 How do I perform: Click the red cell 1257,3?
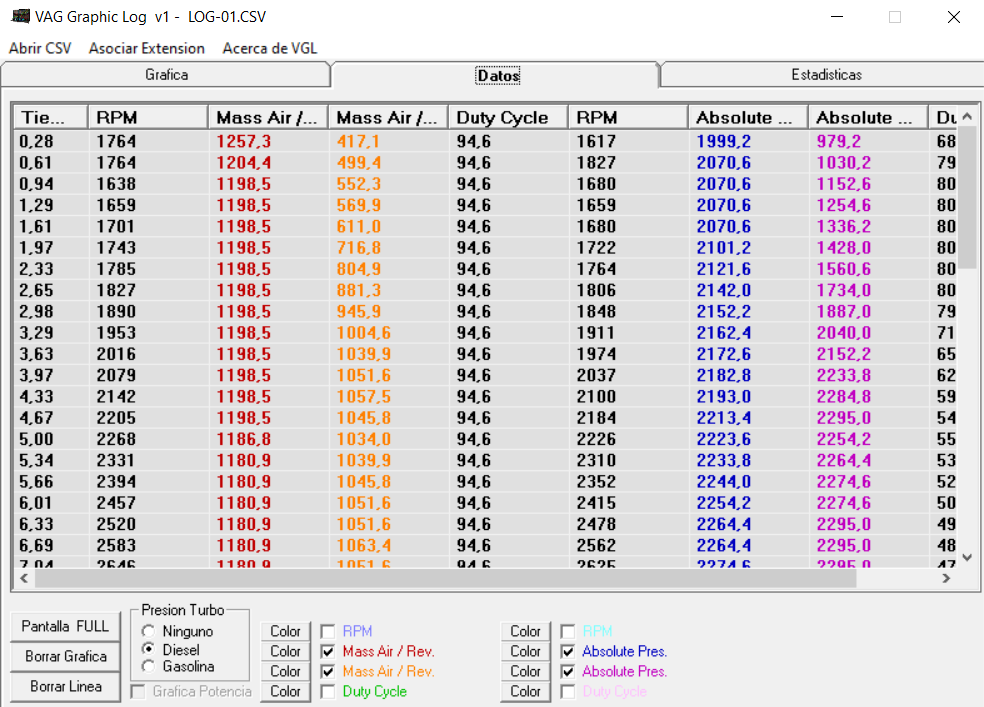[x=243, y=141]
